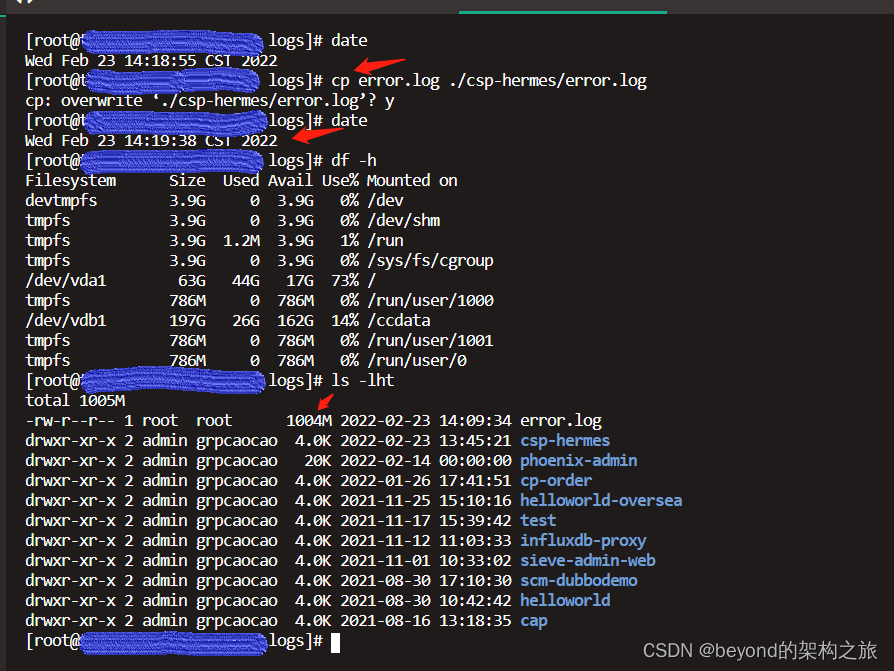This screenshot has height=671, width=894.
Task: Select the scm-dubbodemo directory name
Action: 578,579
